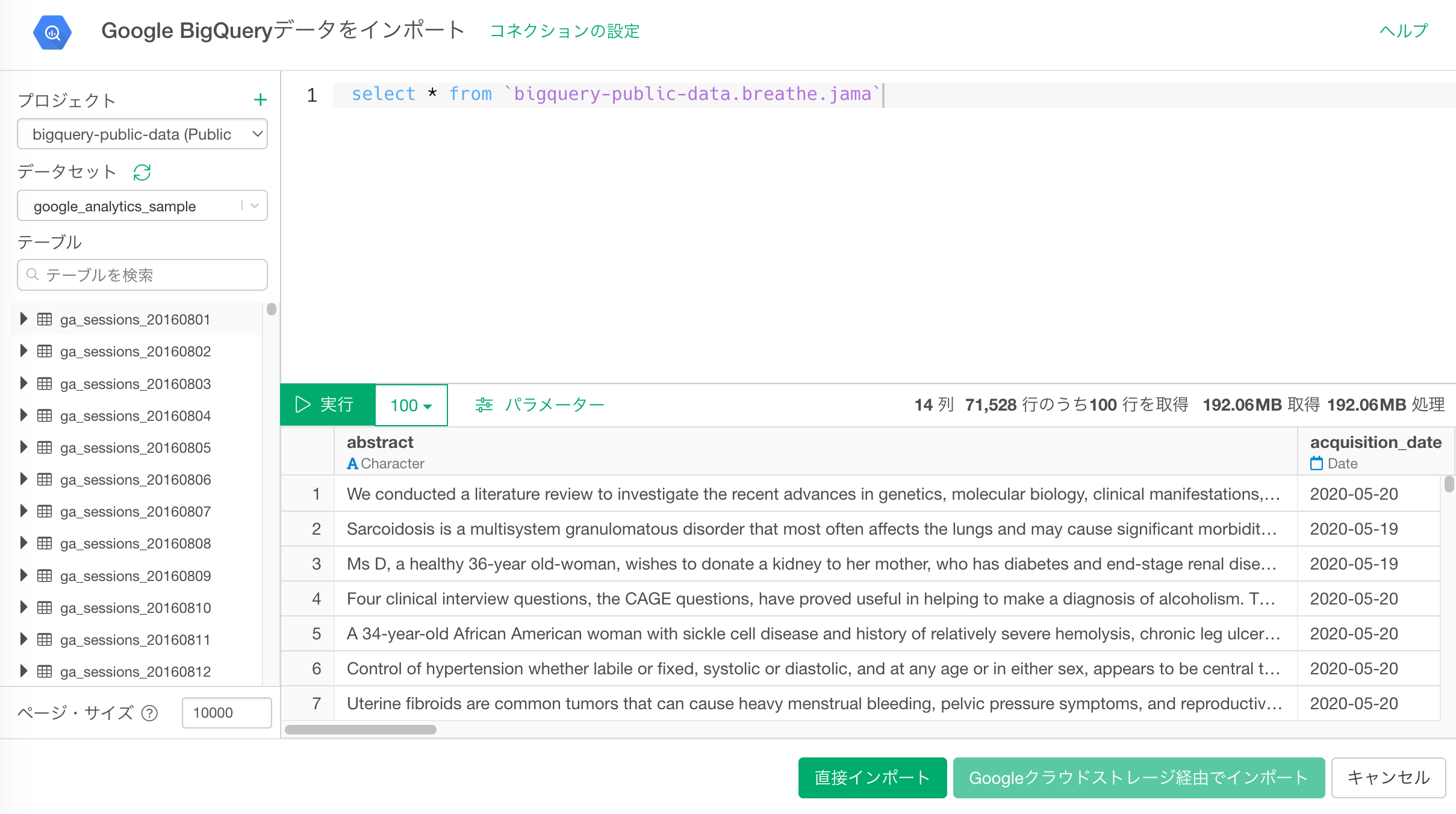Open the パラメーター settings
The image size is (1456, 814).
[x=540, y=405]
